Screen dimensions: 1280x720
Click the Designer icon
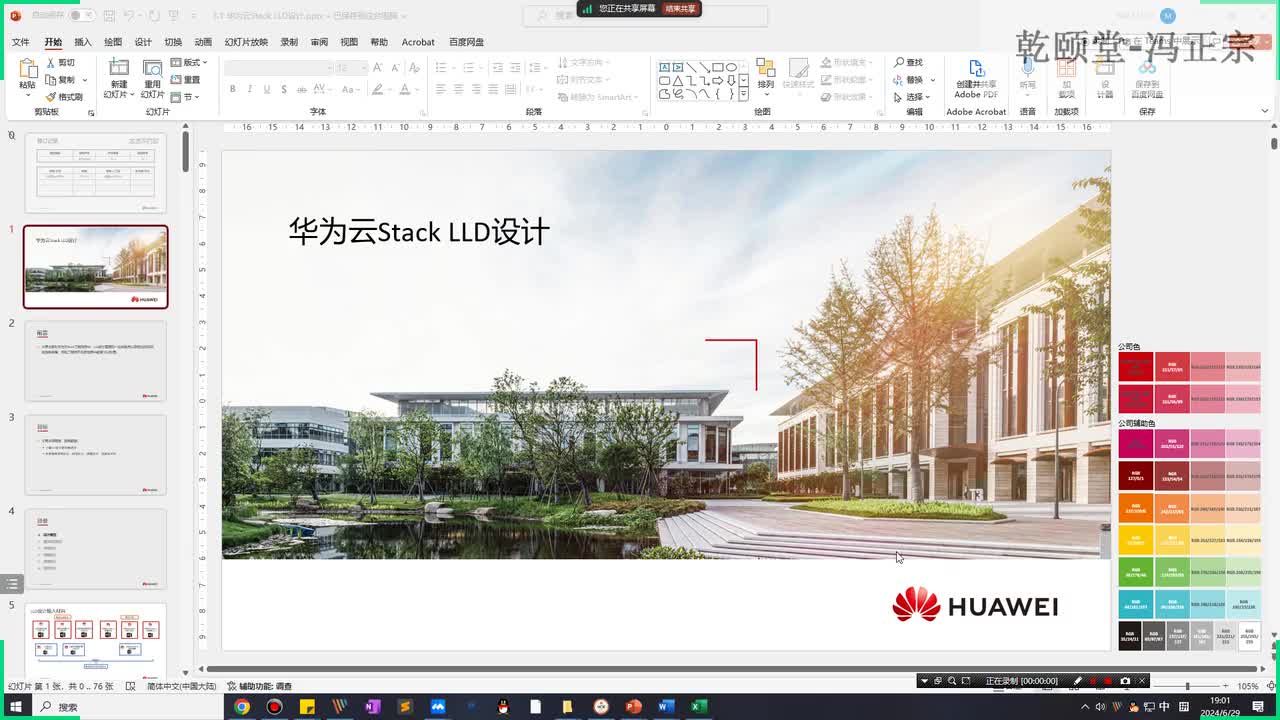pos(1105,68)
